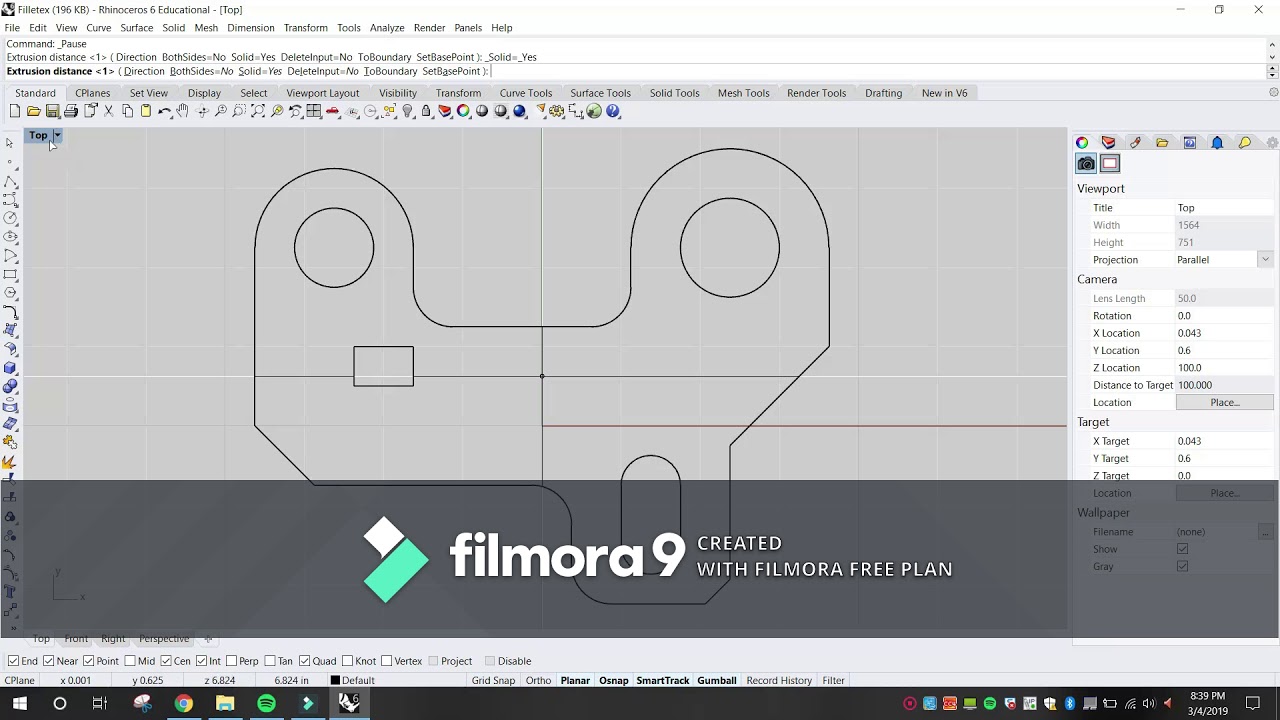Toggle Grid Snap in the status bar
Image resolution: width=1280 pixels, height=720 pixels.
(x=493, y=681)
